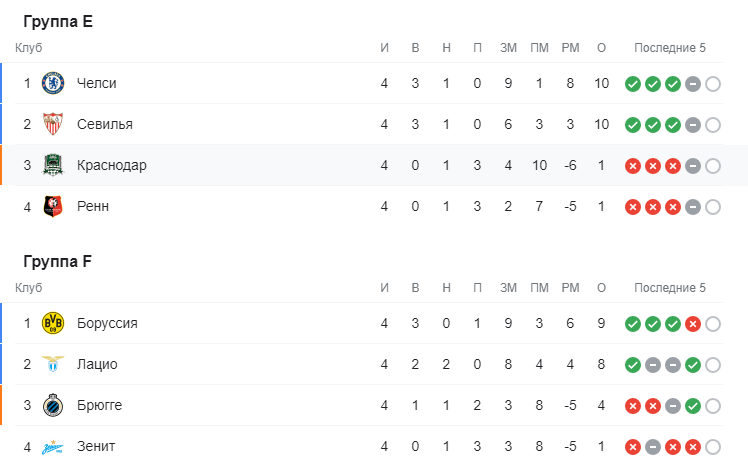Open the Зенит team link
The image size is (748, 474).
95,446
